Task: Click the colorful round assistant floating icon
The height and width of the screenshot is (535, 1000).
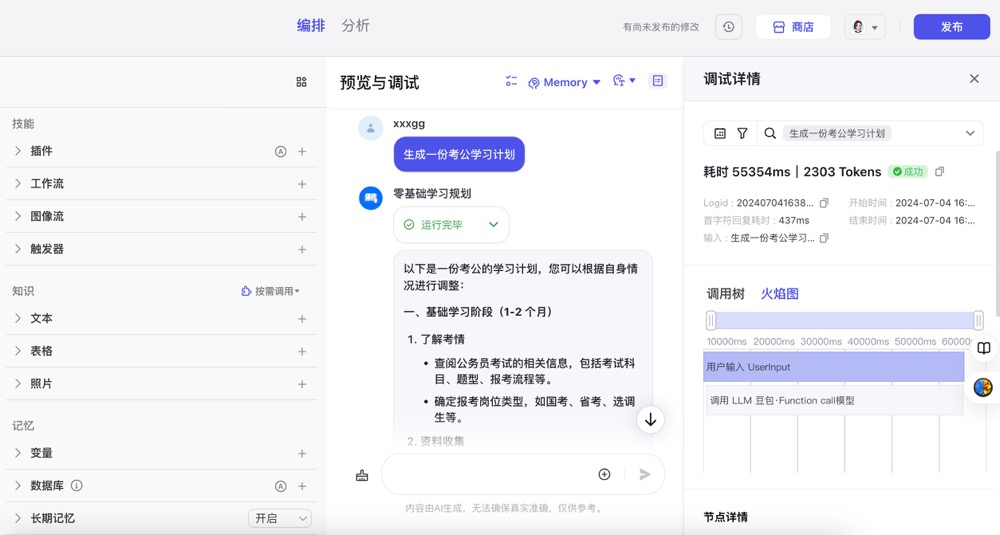Action: click(983, 387)
